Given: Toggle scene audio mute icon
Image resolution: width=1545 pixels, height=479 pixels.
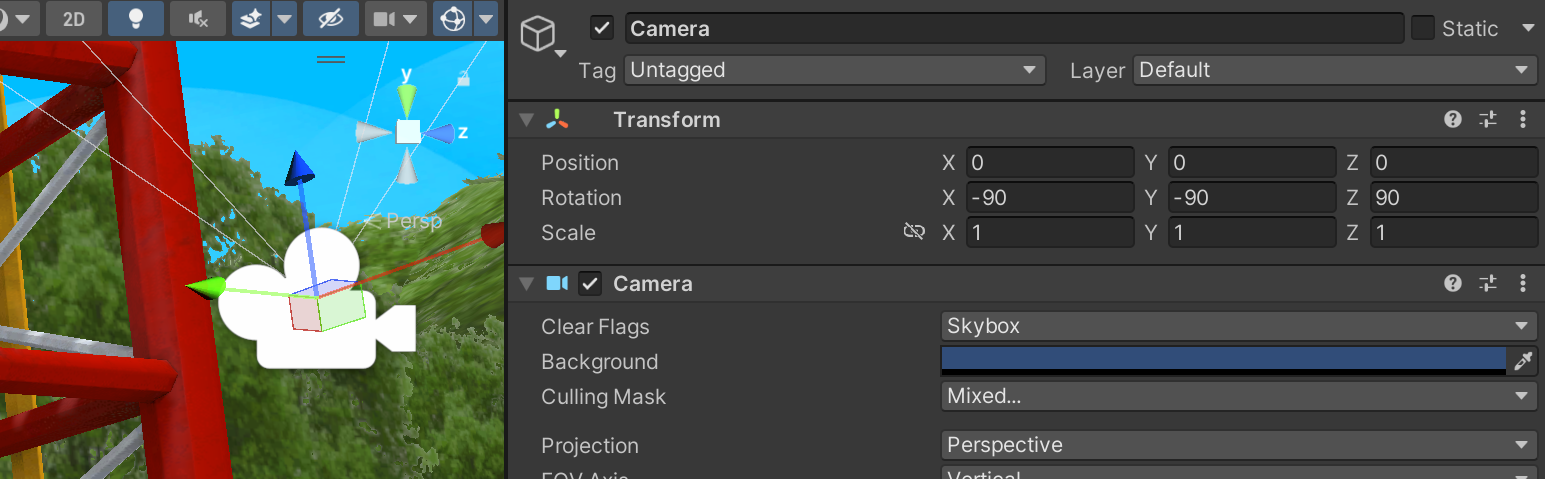Looking at the screenshot, I should coord(198,18).
